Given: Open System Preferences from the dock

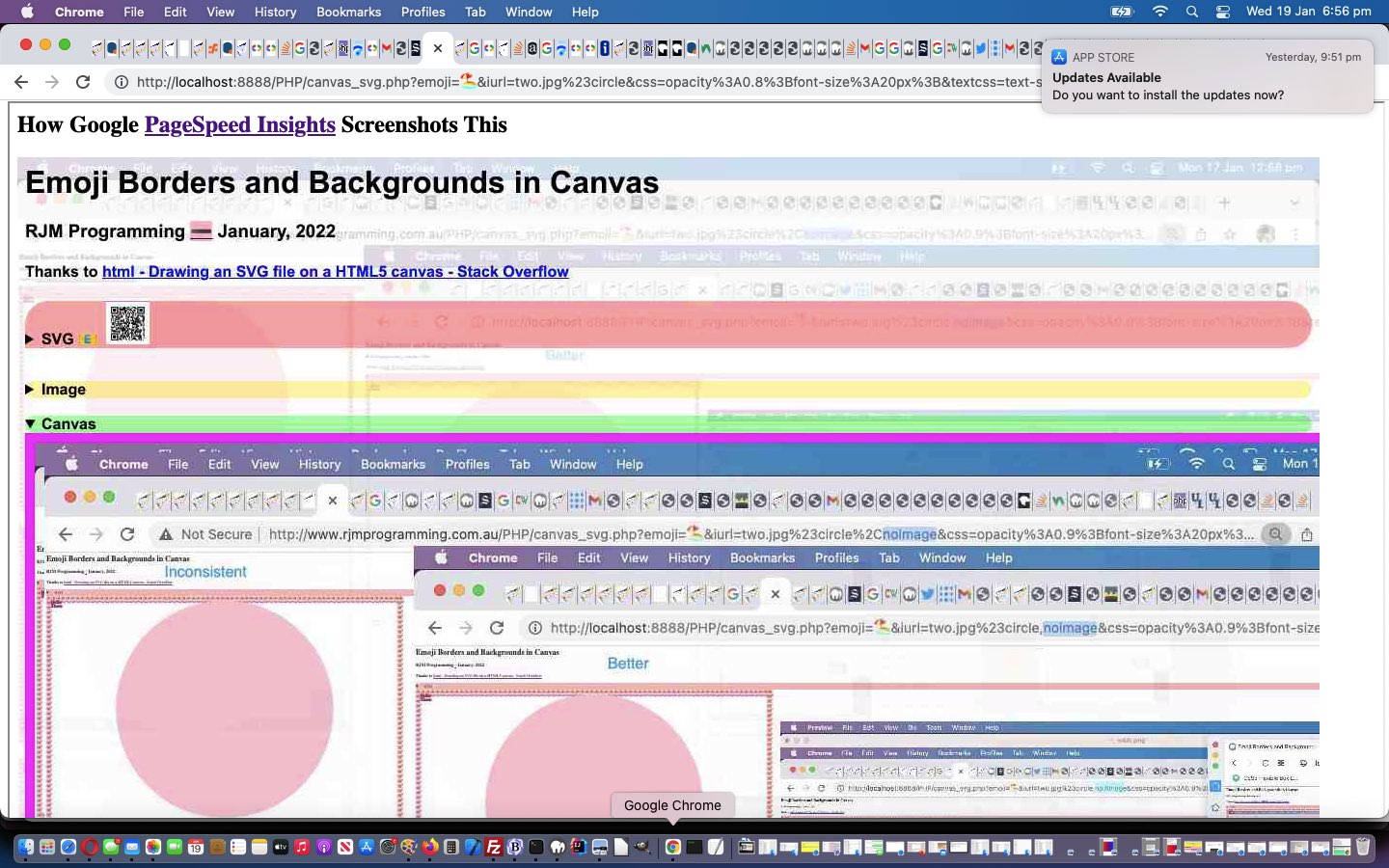Looking at the screenshot, I should coord(387,848).
